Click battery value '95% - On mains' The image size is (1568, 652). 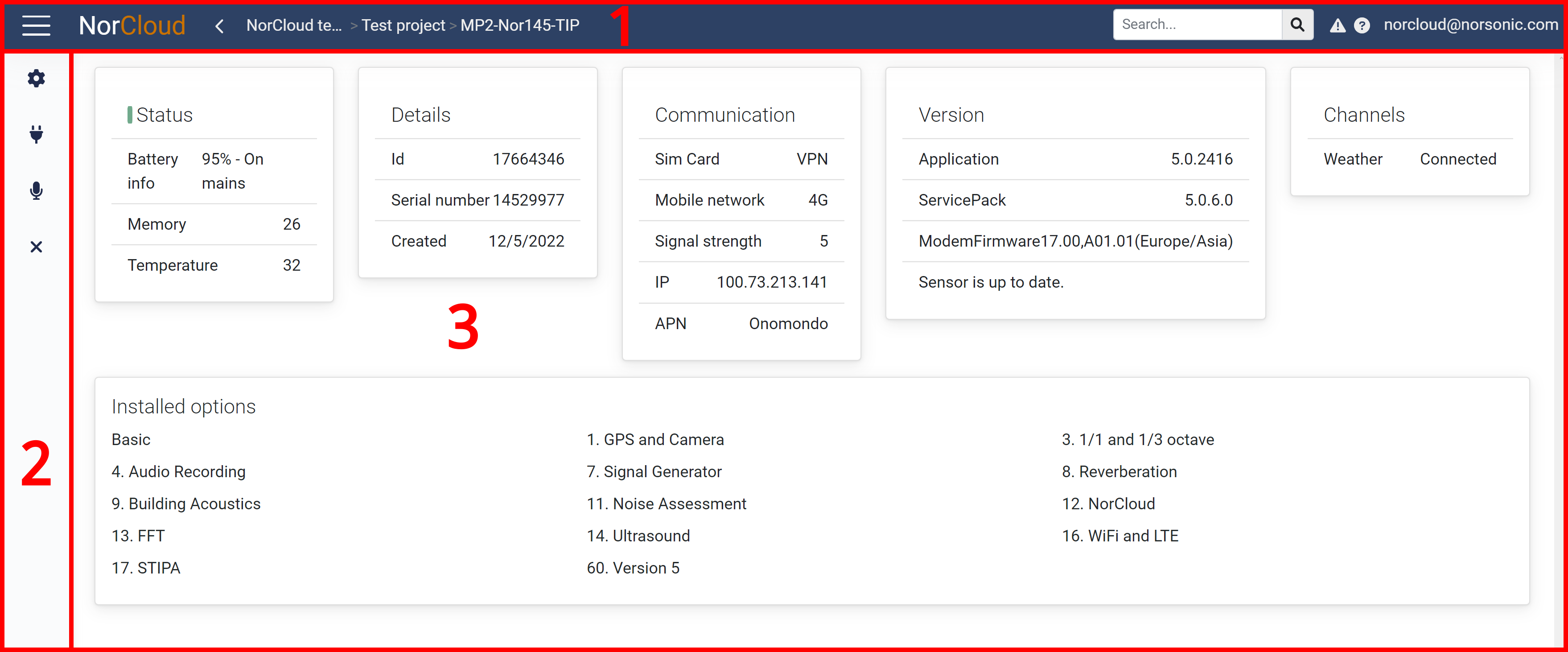click(x=233, y=171)
